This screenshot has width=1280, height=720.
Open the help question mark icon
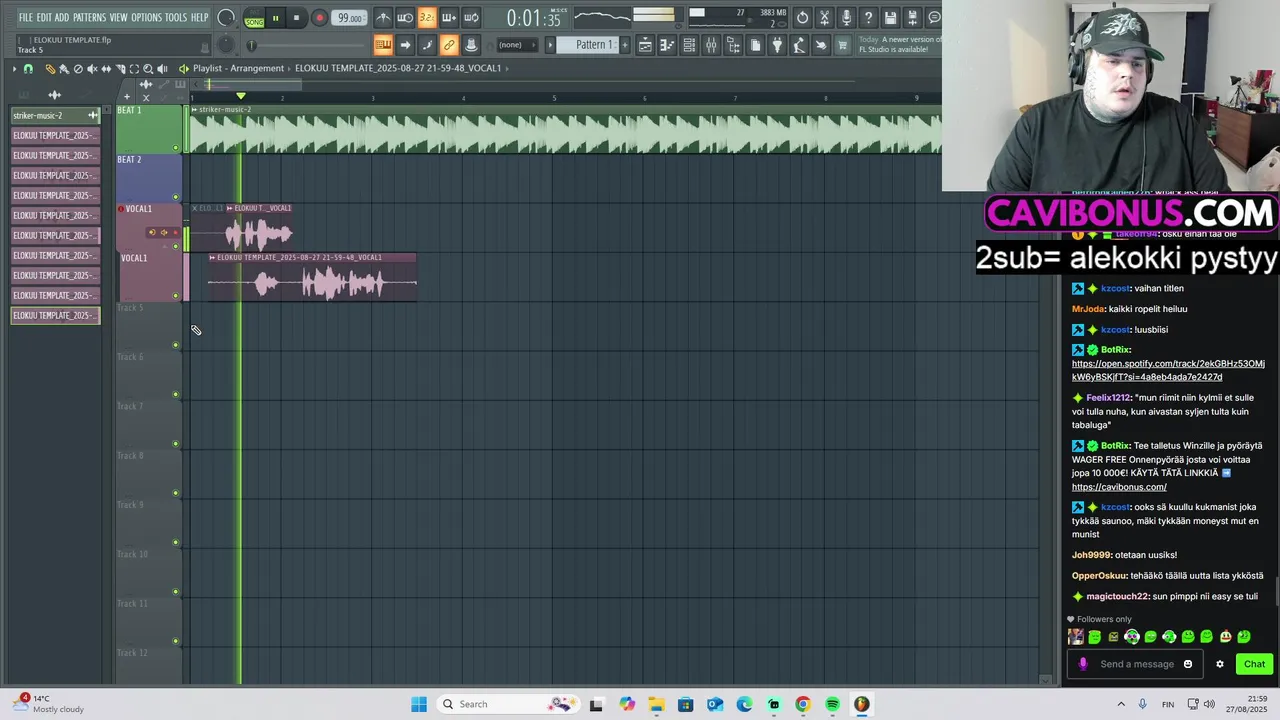868,18
